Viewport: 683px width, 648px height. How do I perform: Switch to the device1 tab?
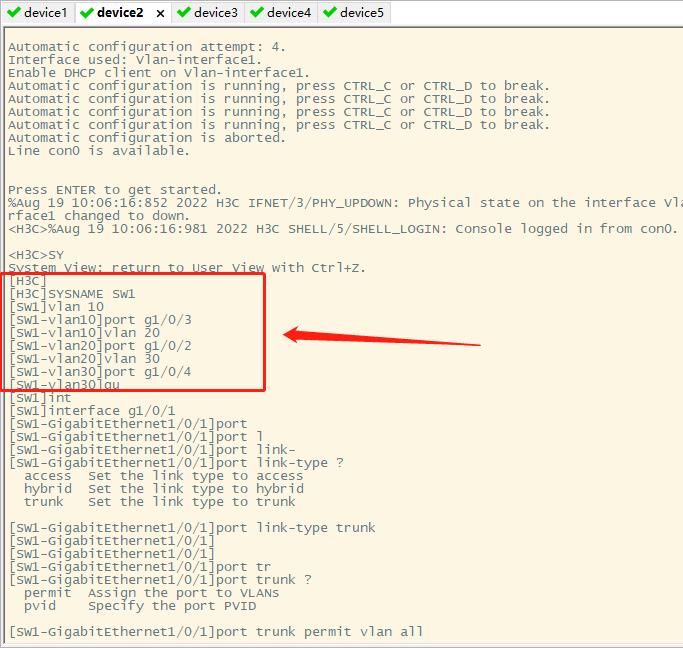click(x=37, y=13)
